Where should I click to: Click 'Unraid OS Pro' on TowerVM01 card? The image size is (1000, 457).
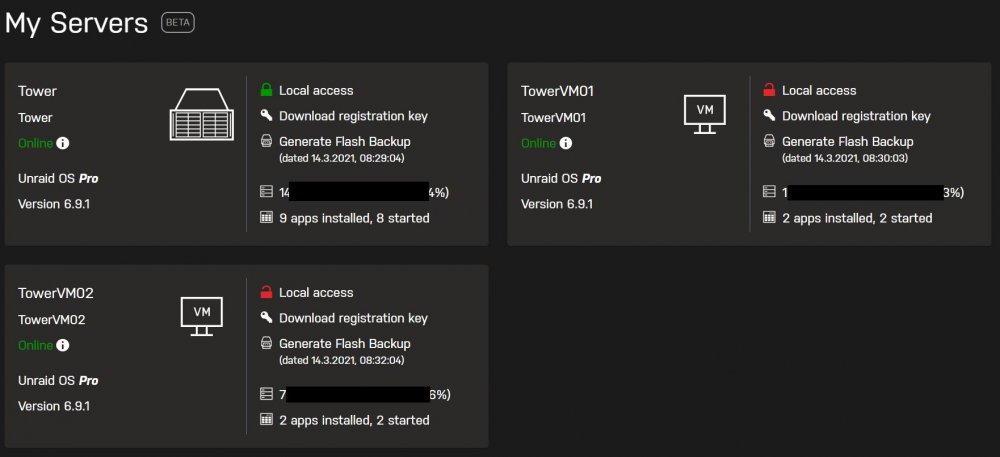pos(561,178)
